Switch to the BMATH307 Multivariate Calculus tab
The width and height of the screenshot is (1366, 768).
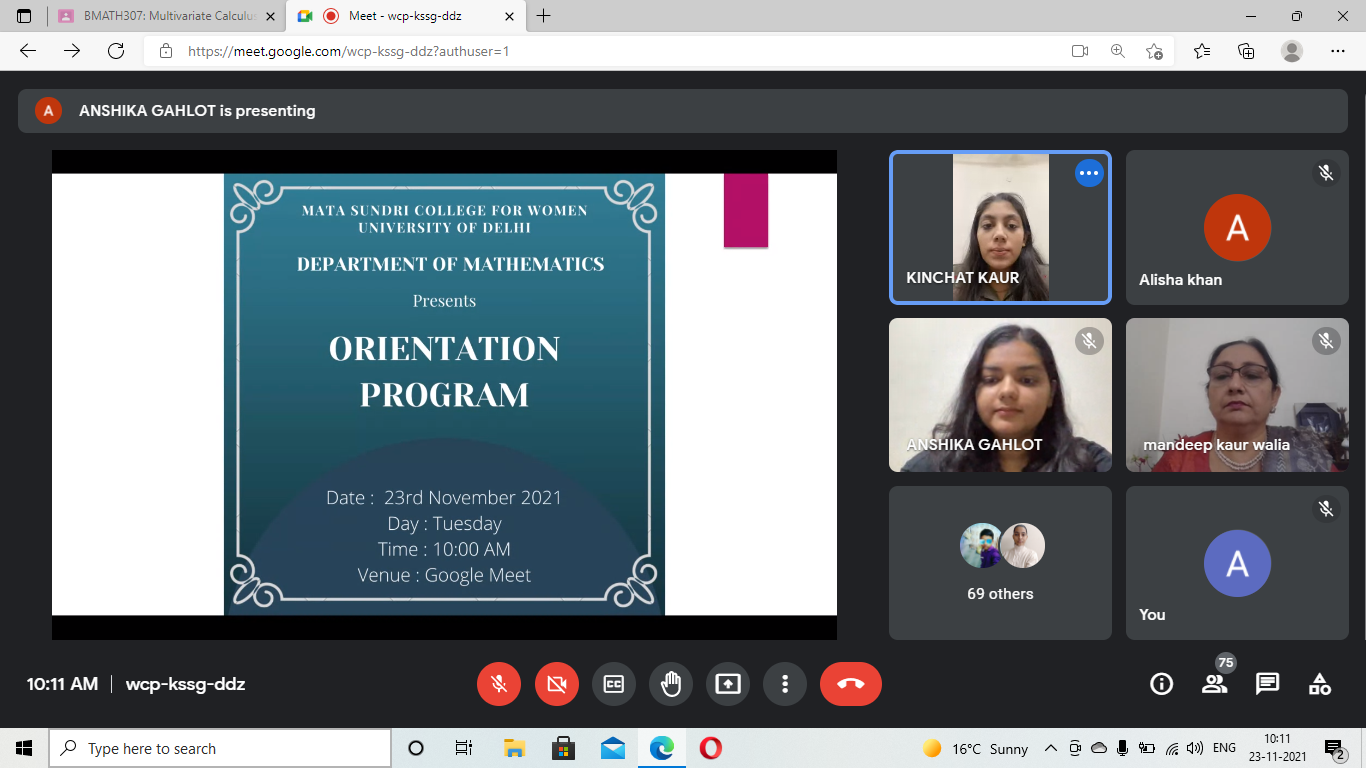pos(158,17)
